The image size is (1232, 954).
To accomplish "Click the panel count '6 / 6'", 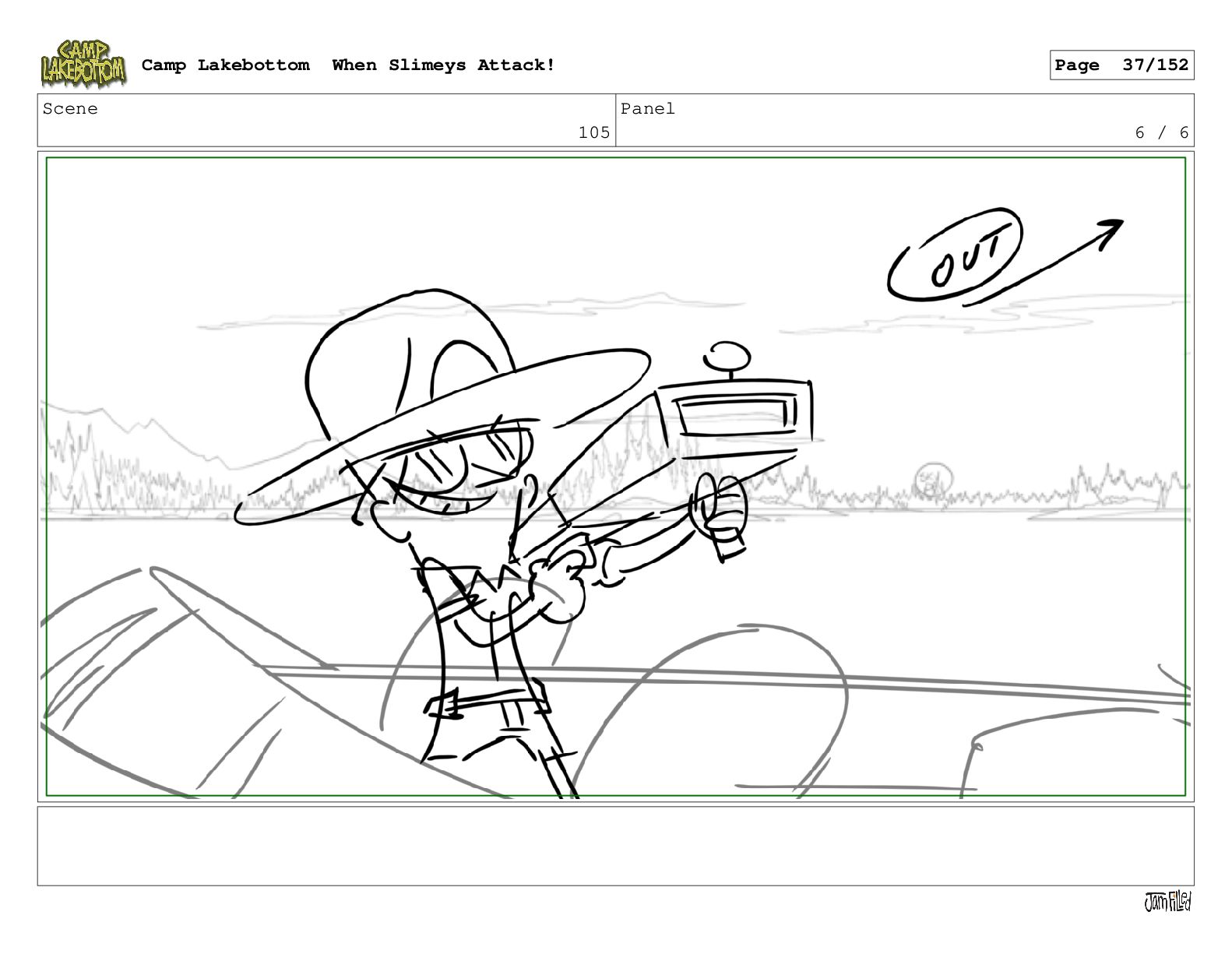I will point(1162,132).
